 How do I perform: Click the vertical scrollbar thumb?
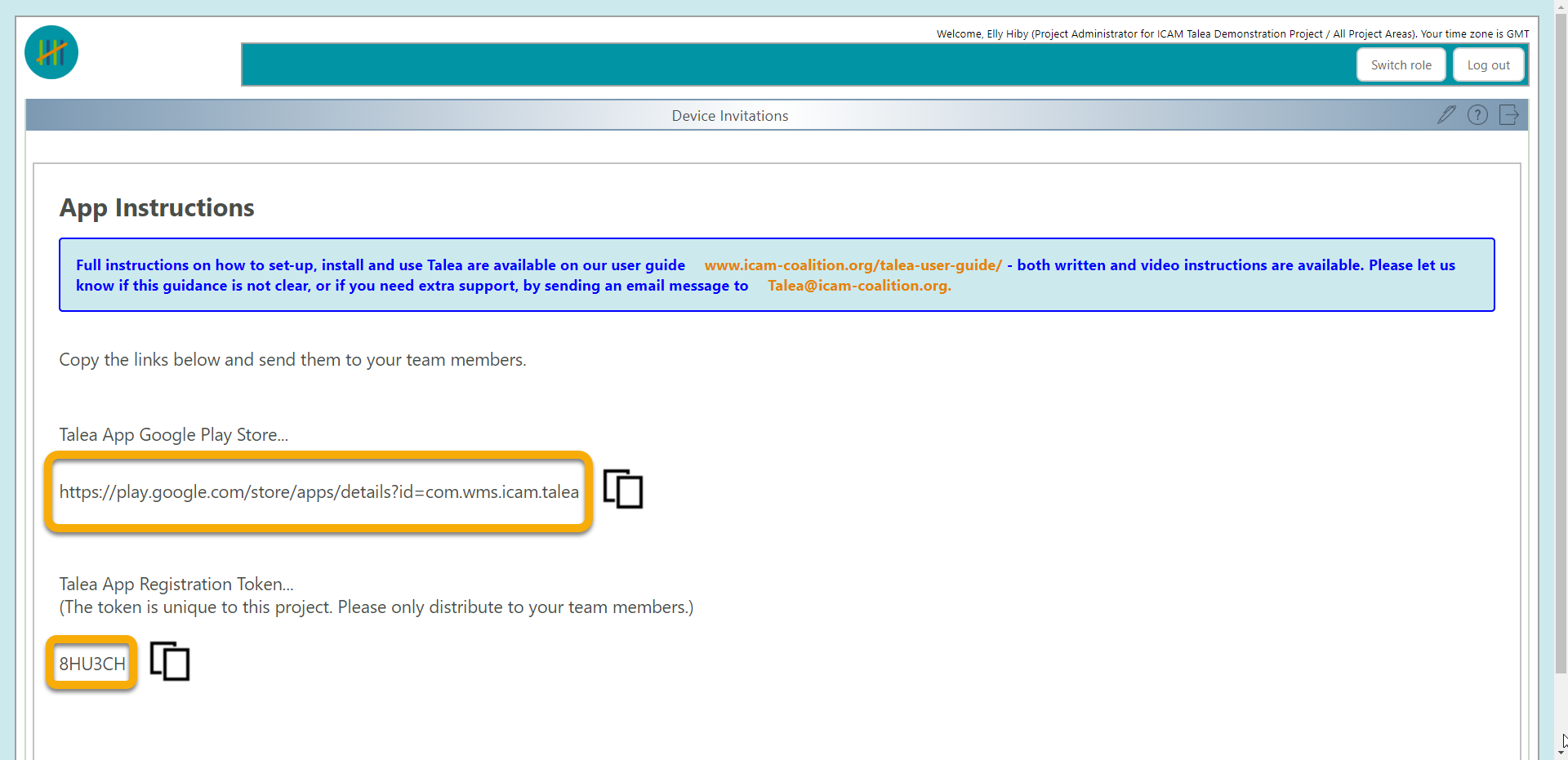(1561, 343)
